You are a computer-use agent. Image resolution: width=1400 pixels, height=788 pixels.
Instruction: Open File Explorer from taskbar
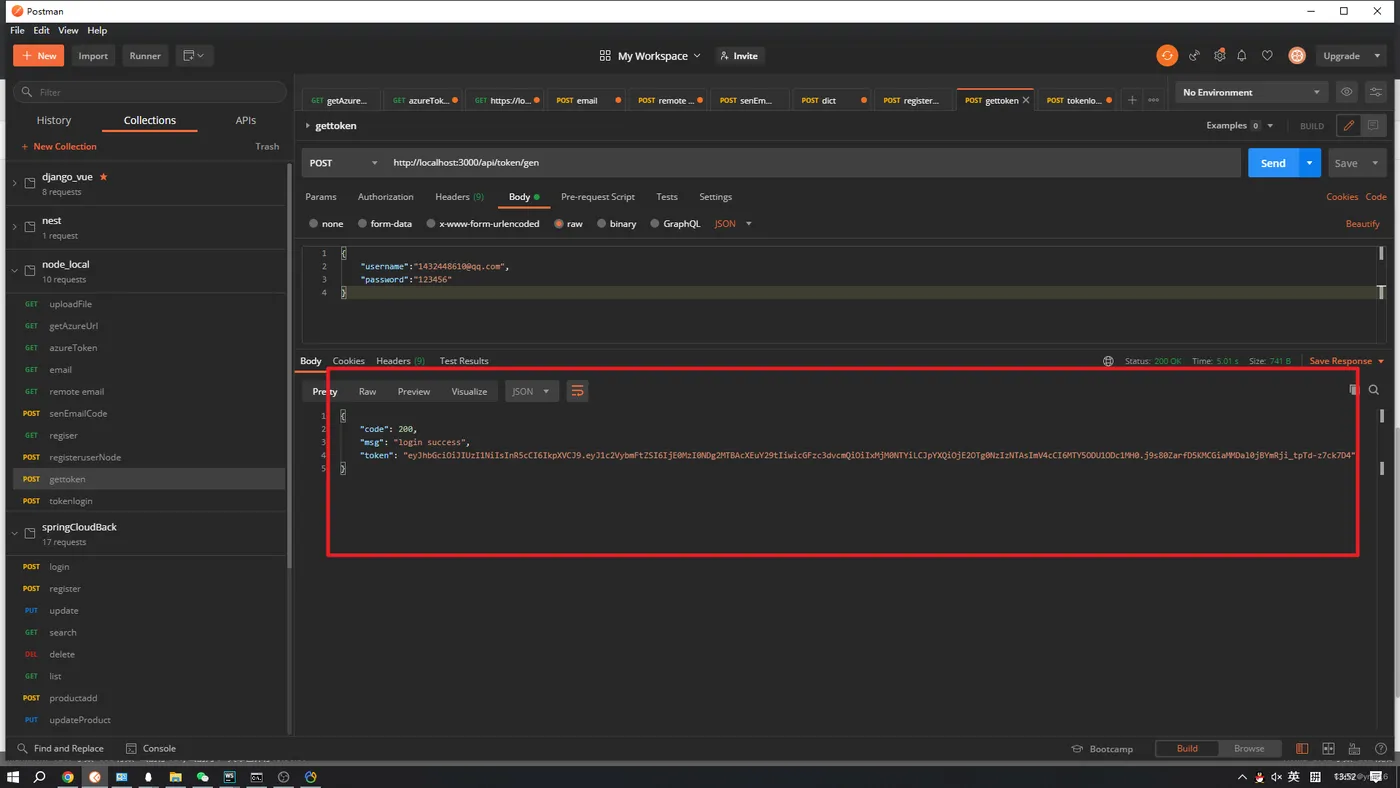(175, 777)
